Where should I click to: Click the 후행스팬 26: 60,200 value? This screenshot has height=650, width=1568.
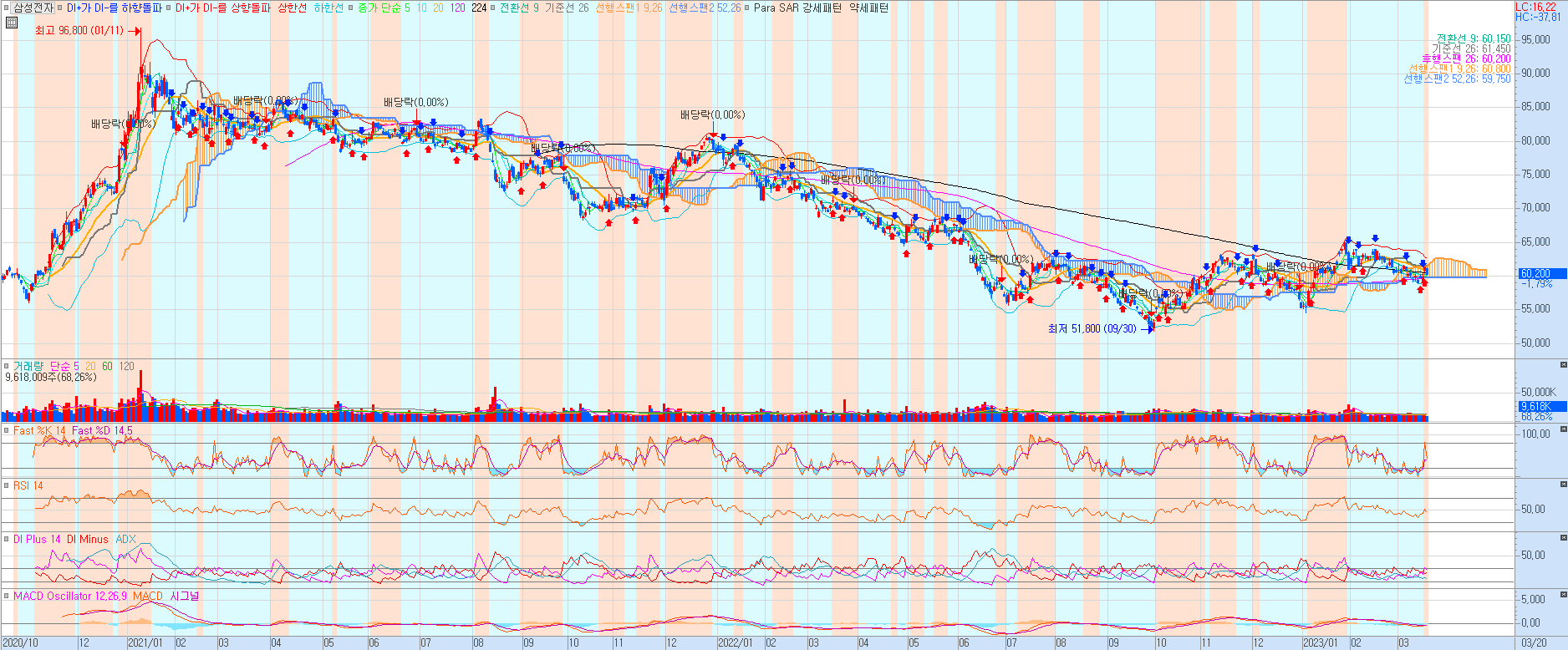[1466, 59]
